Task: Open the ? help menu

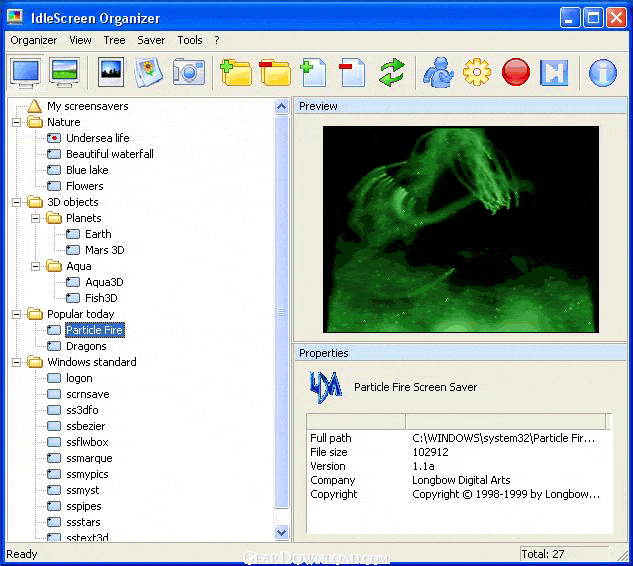Action: 217,40
